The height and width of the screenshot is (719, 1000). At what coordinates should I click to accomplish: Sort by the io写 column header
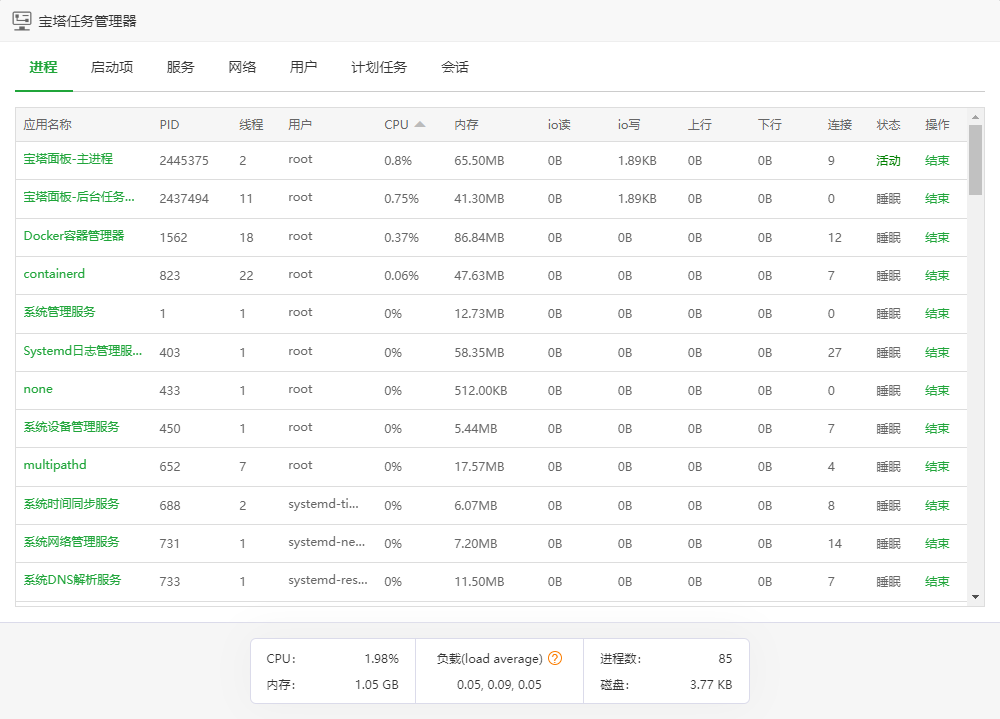(629, 124)
